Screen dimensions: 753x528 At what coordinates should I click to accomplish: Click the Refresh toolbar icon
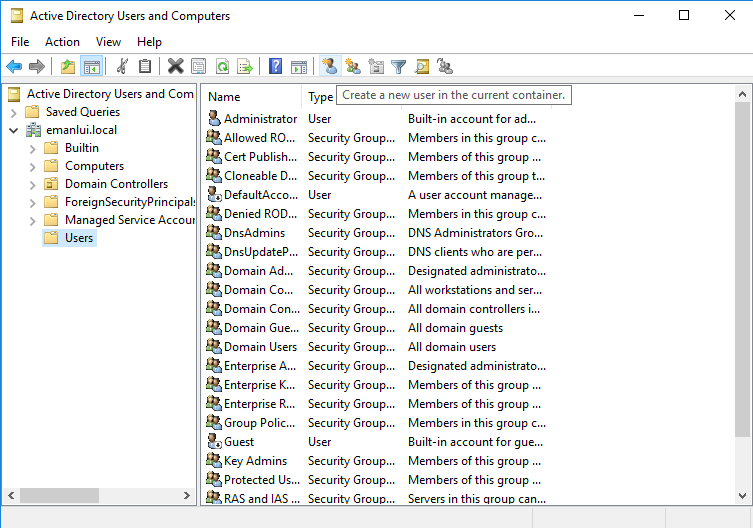221,67
